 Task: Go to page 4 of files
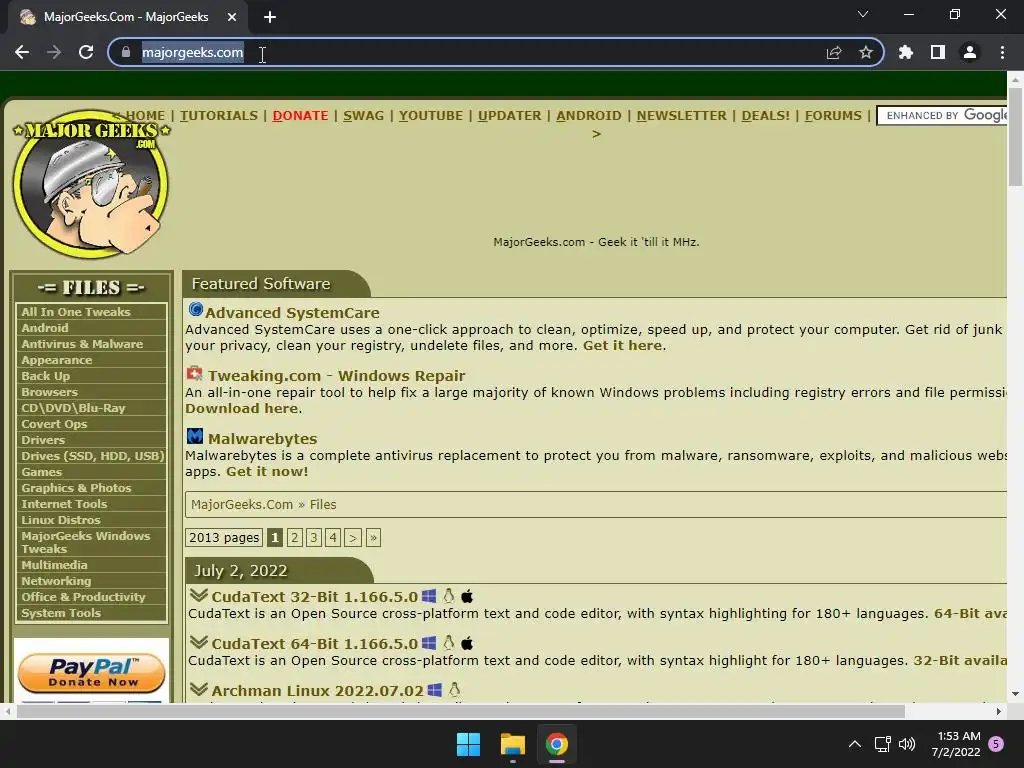coord(333,537)
